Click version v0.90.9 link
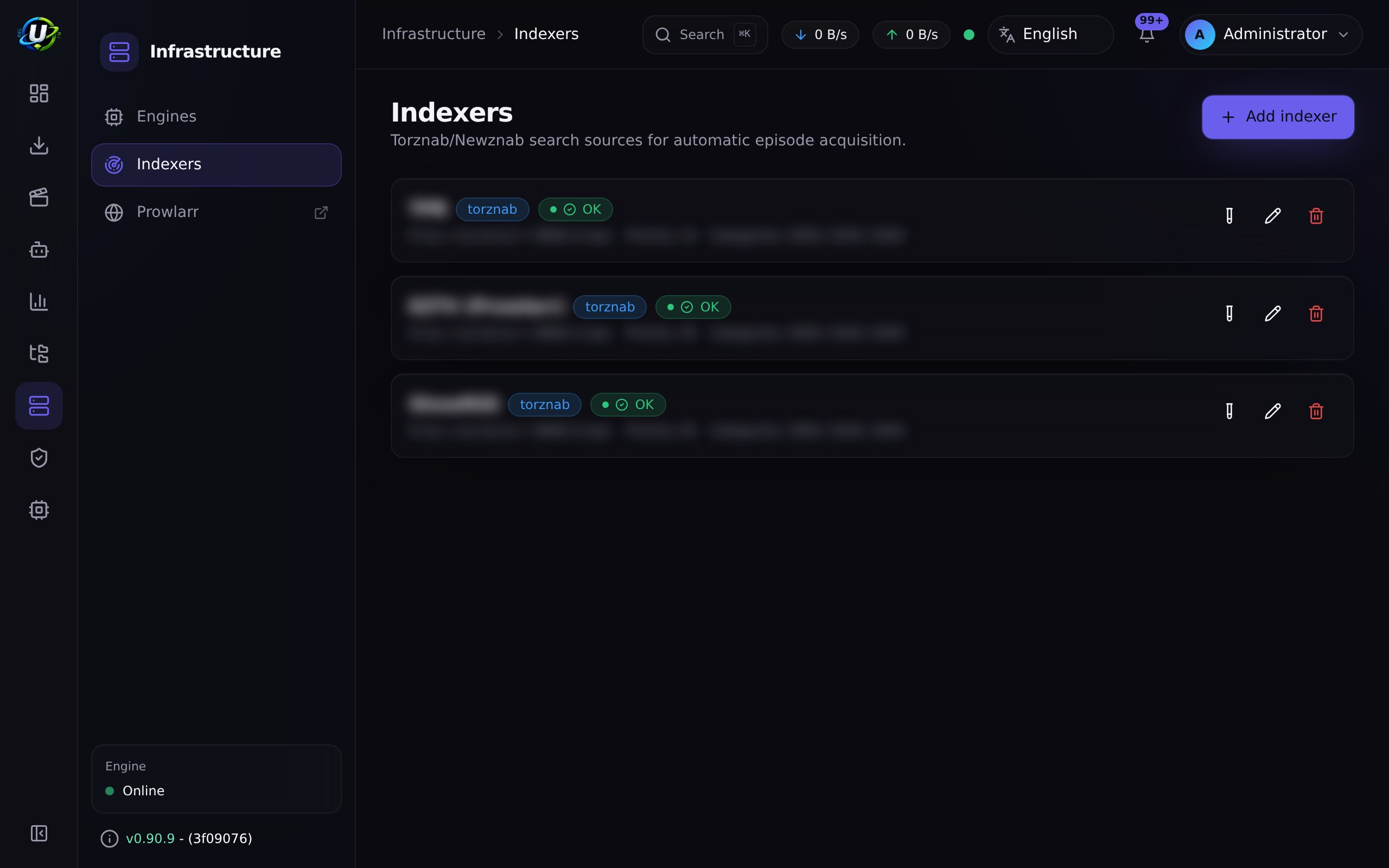The width and height of the screenshot is (1389, 868). point(150,839)
